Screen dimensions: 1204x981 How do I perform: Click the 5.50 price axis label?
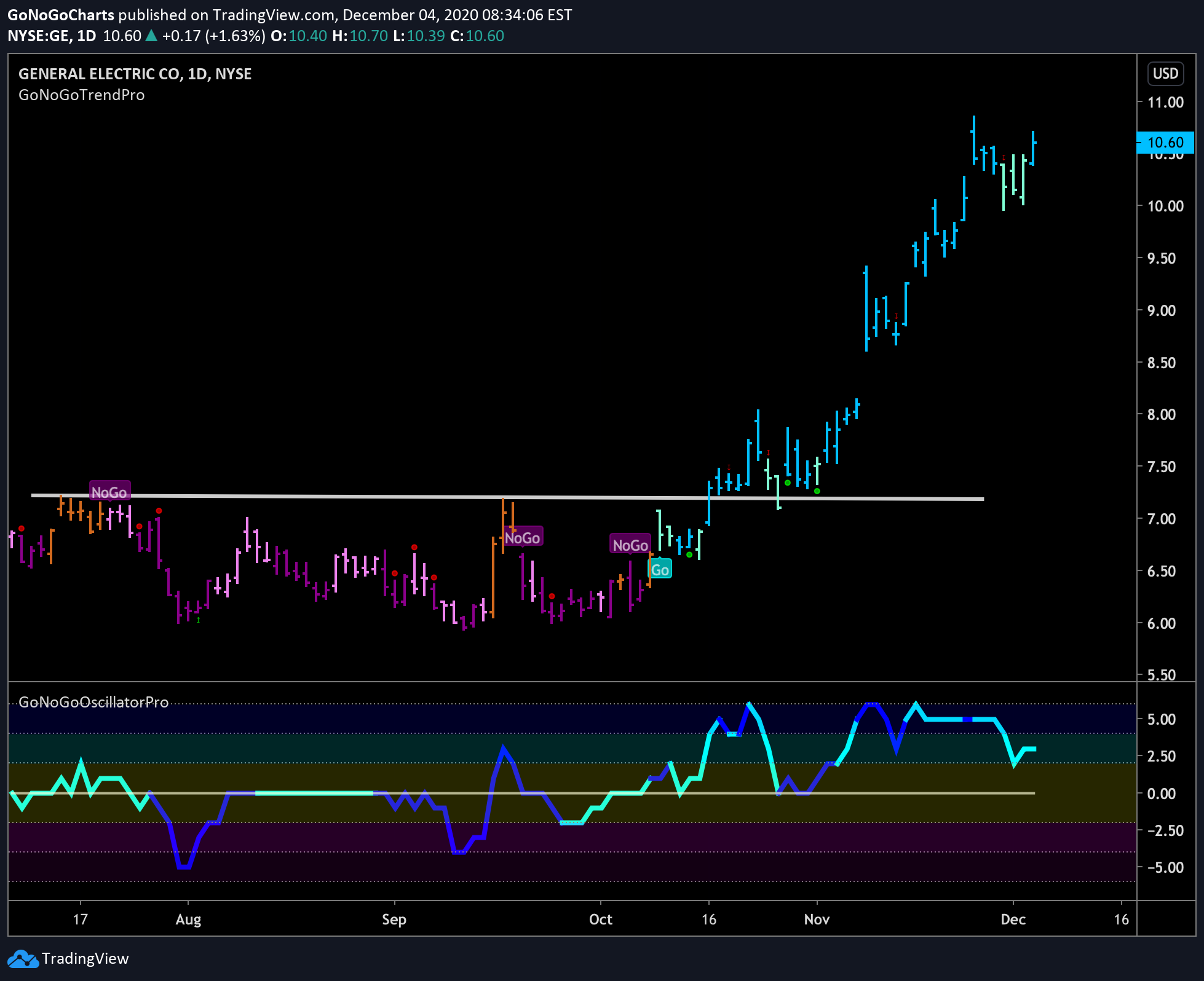coord(1162,674)
